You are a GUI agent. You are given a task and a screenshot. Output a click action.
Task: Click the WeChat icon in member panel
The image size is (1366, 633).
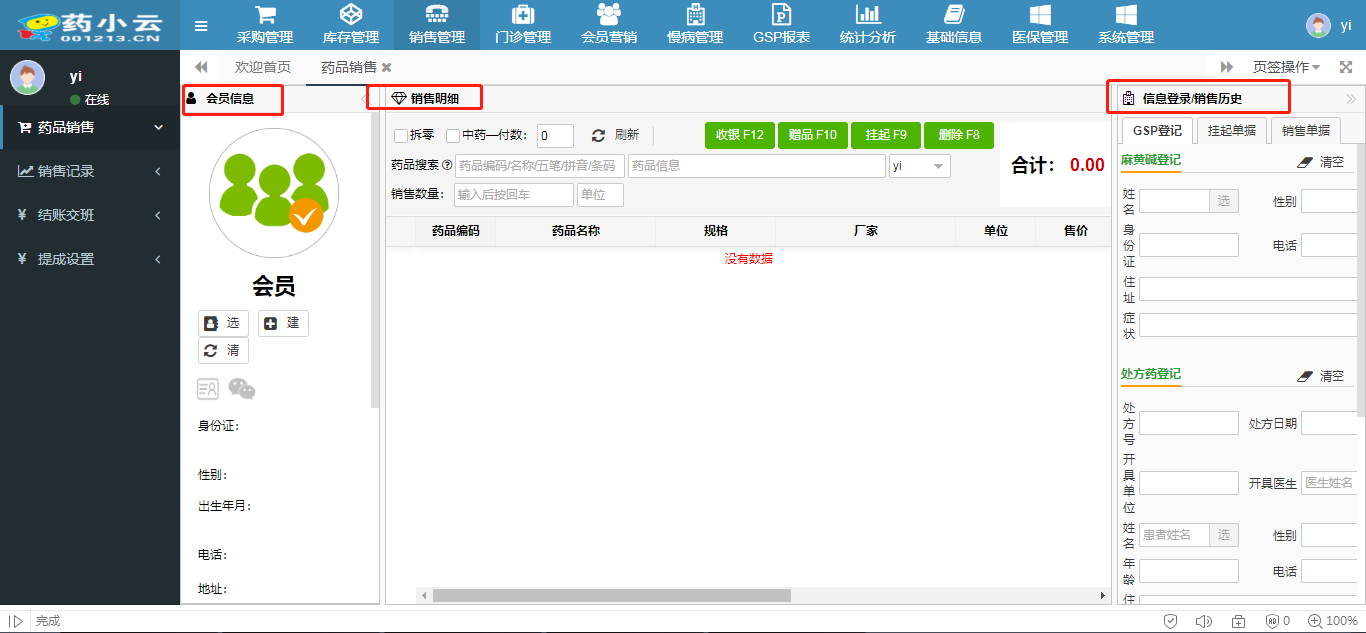pos(242,388)
